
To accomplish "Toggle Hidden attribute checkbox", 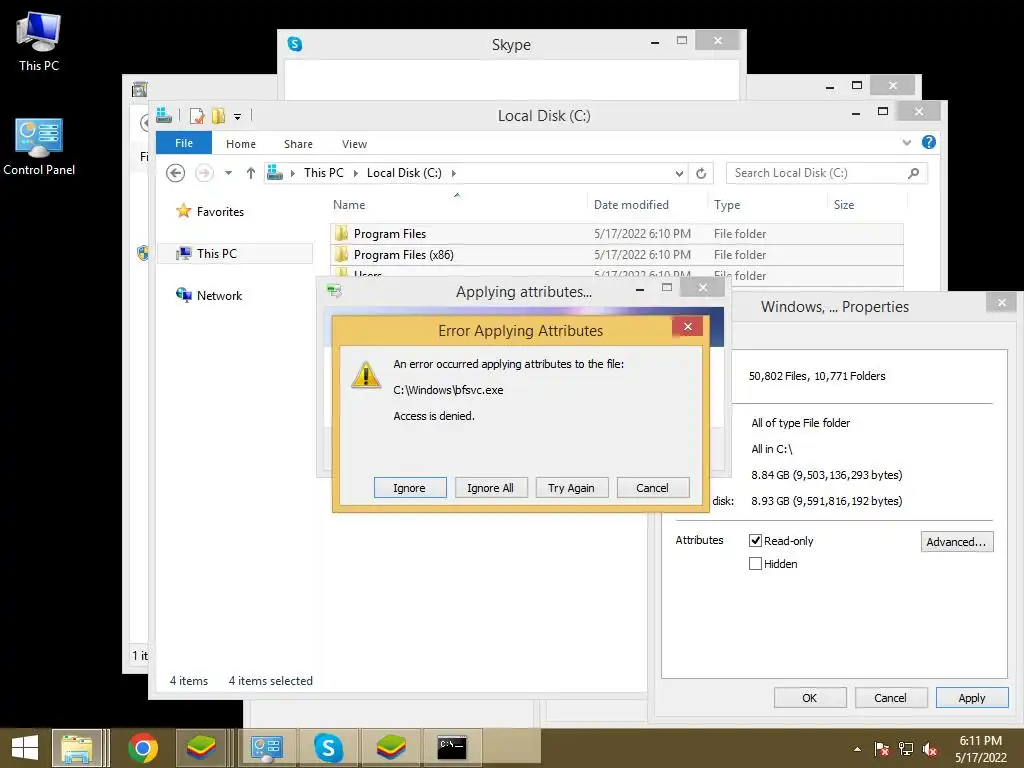I will click(755, 564).
